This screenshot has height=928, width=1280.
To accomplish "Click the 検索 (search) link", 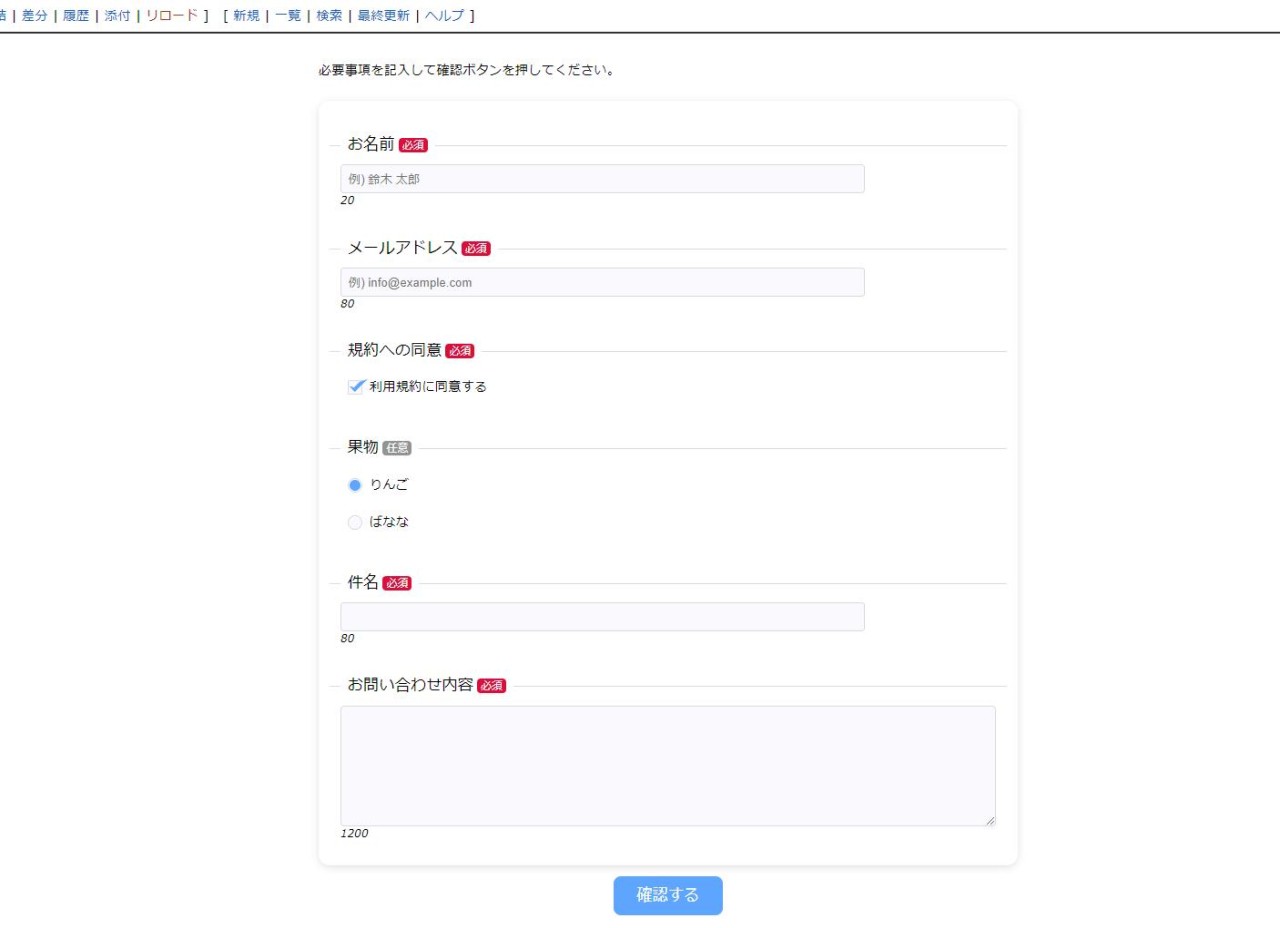I will click(329, 16).
